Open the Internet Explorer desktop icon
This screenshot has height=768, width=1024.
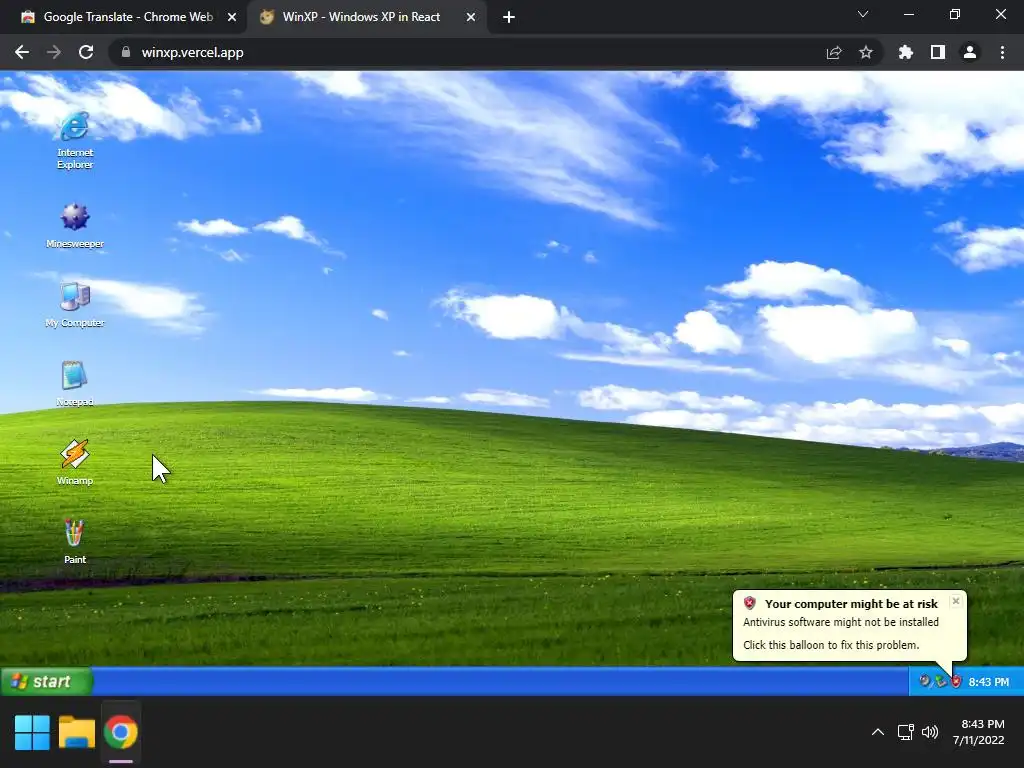click(x=74, y=140)
